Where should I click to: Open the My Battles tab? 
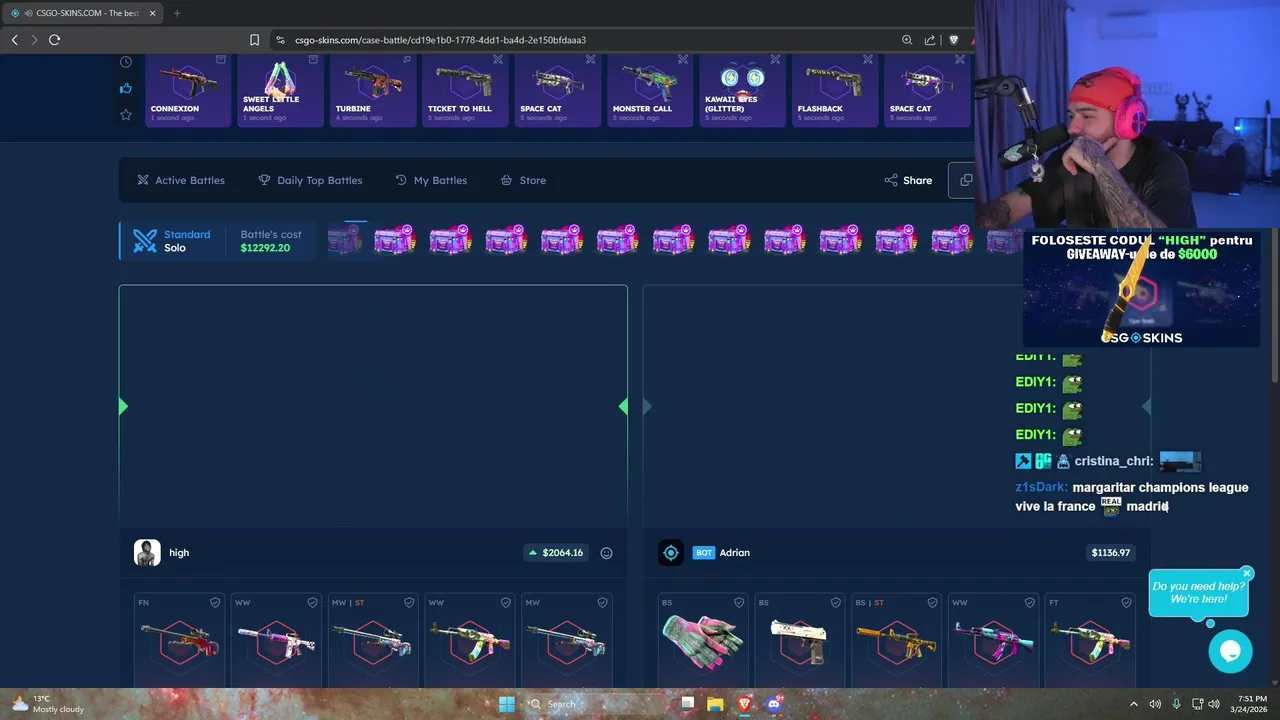click(x=431, y=180)
